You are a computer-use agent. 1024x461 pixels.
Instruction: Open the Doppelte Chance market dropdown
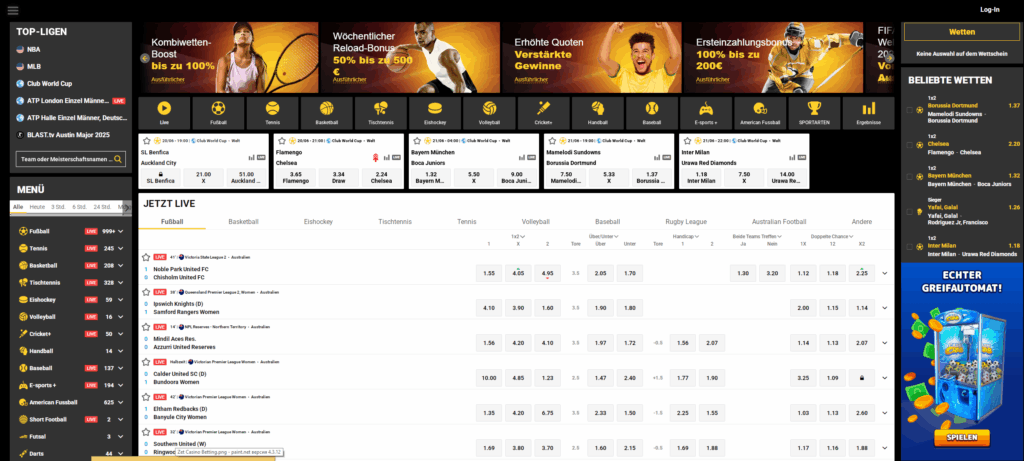[x=833, y=236]
